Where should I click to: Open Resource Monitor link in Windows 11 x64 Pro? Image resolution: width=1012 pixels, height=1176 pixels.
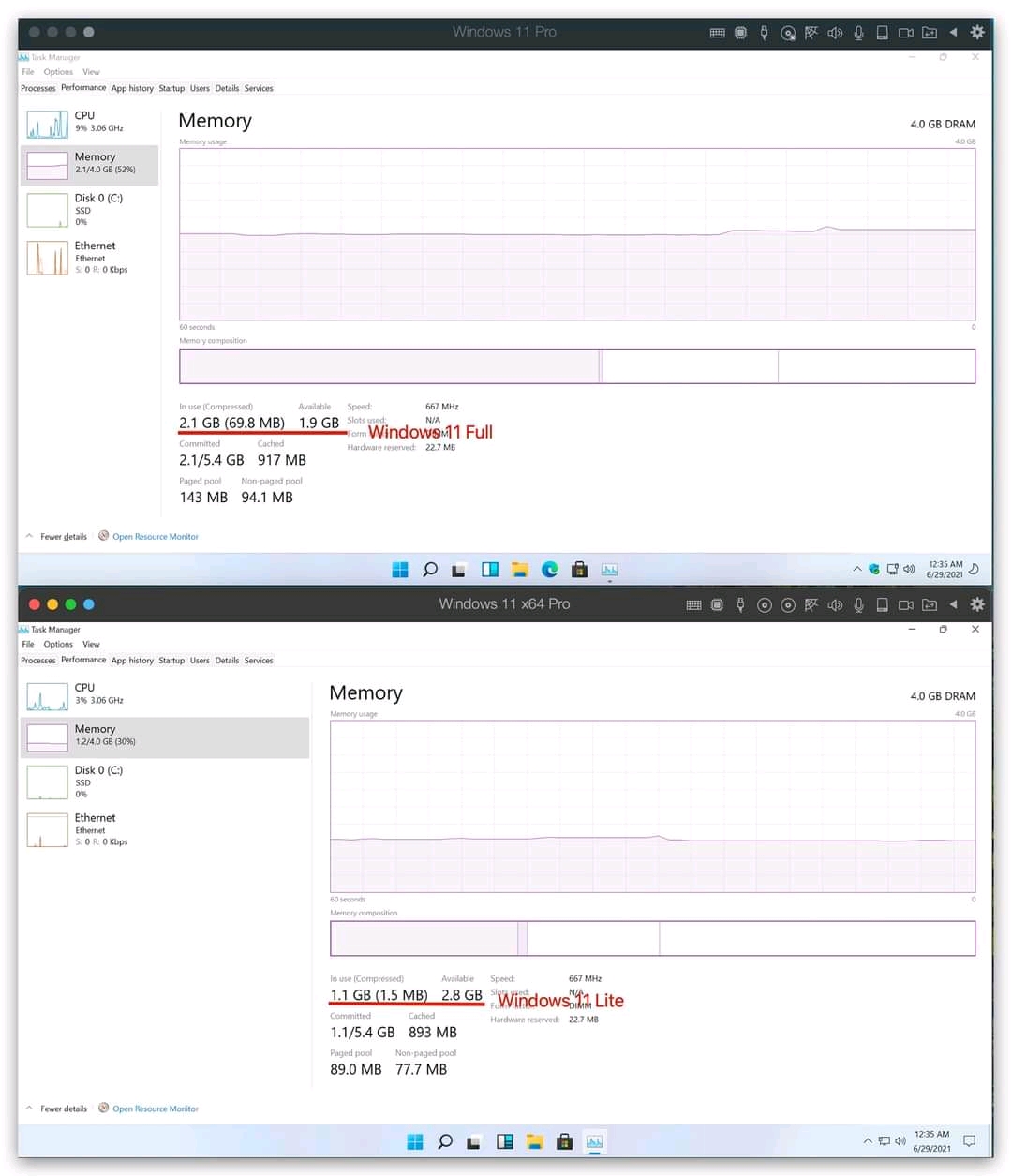tap(156, 1109)
